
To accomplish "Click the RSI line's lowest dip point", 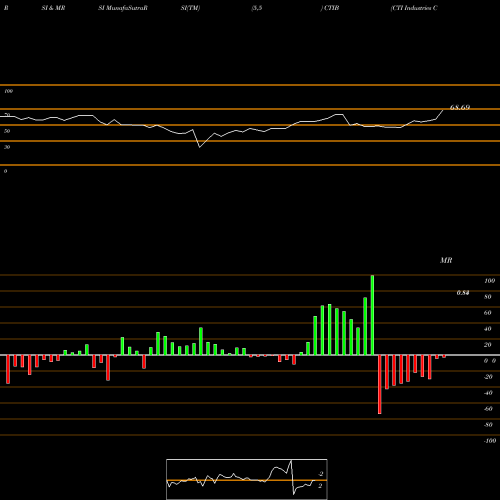I will [199, 147].
